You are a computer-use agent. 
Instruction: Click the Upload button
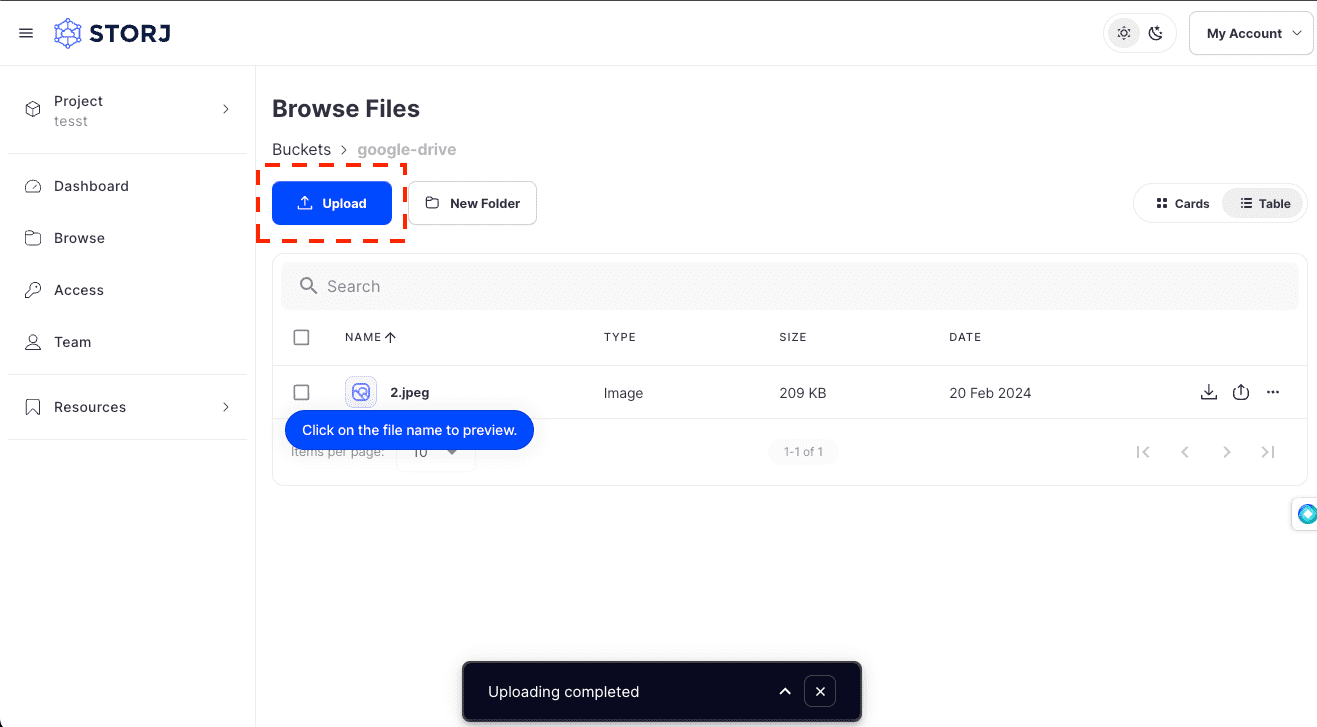tap(331, 203)
